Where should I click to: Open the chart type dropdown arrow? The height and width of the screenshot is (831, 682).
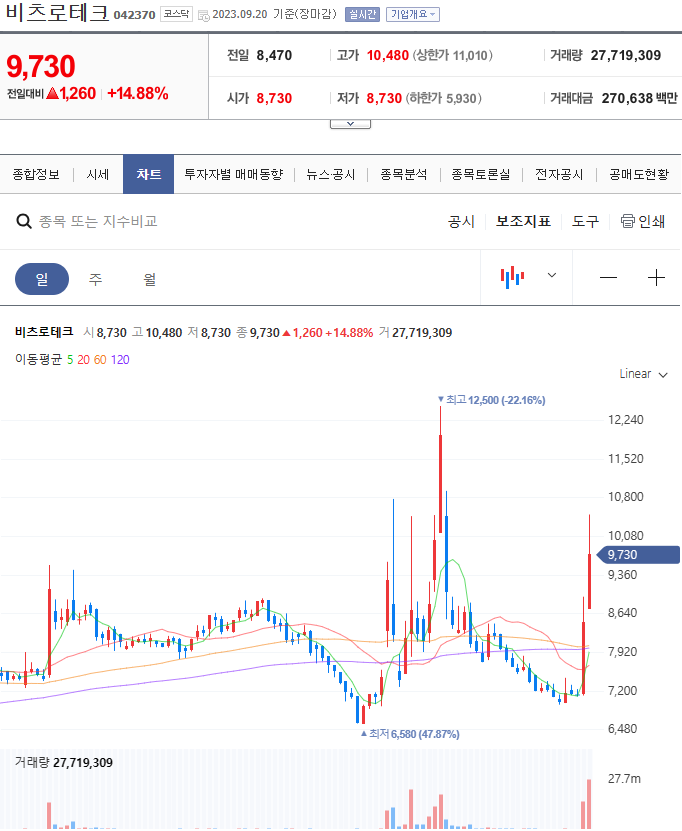552,275
